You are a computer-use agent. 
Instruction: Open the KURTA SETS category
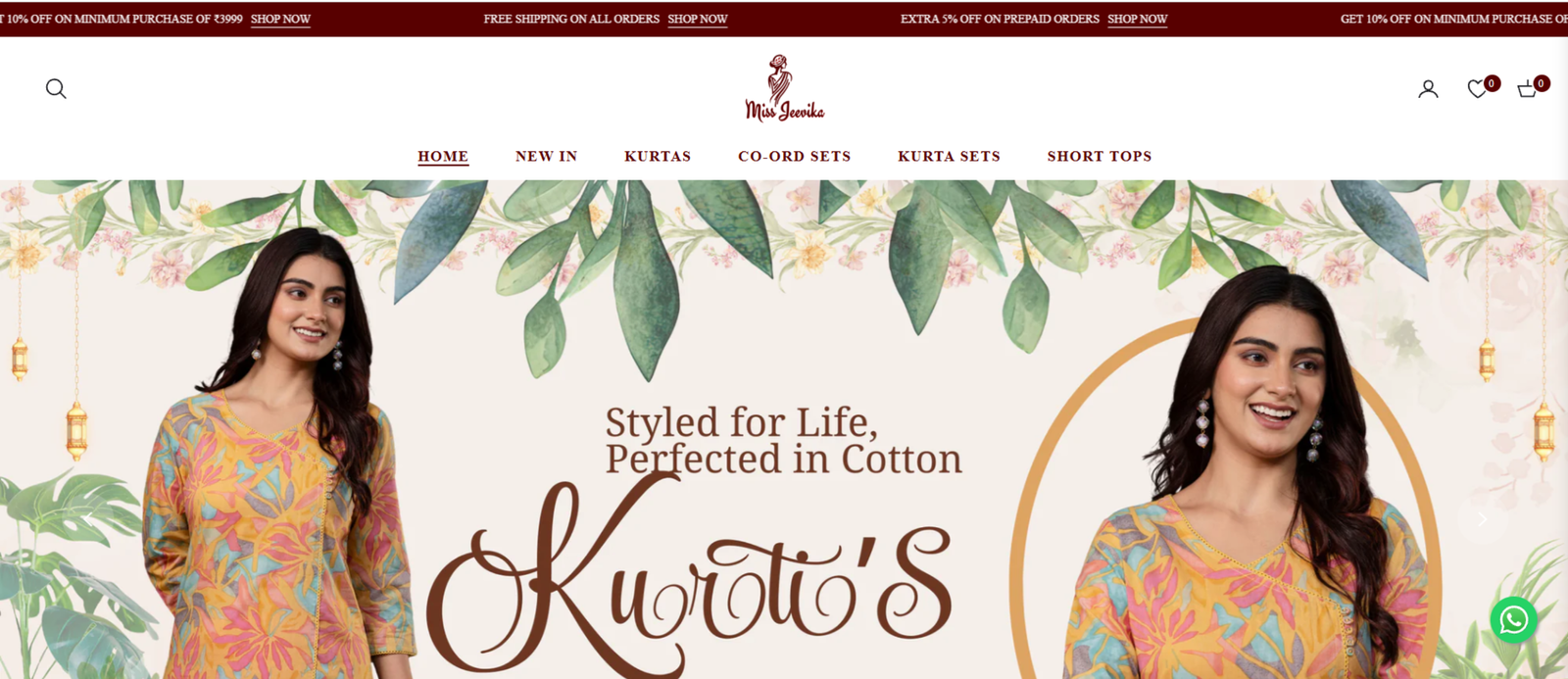[950, 156]
